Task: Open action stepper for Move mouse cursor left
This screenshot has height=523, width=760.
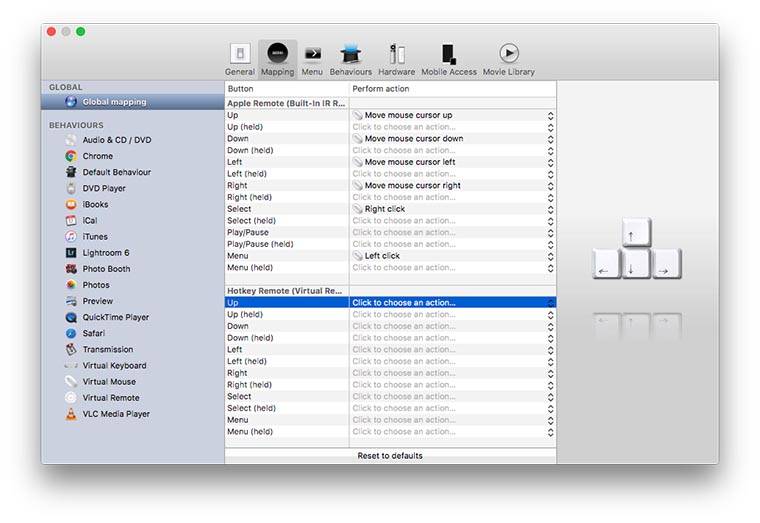Action: tap(551, 162)
